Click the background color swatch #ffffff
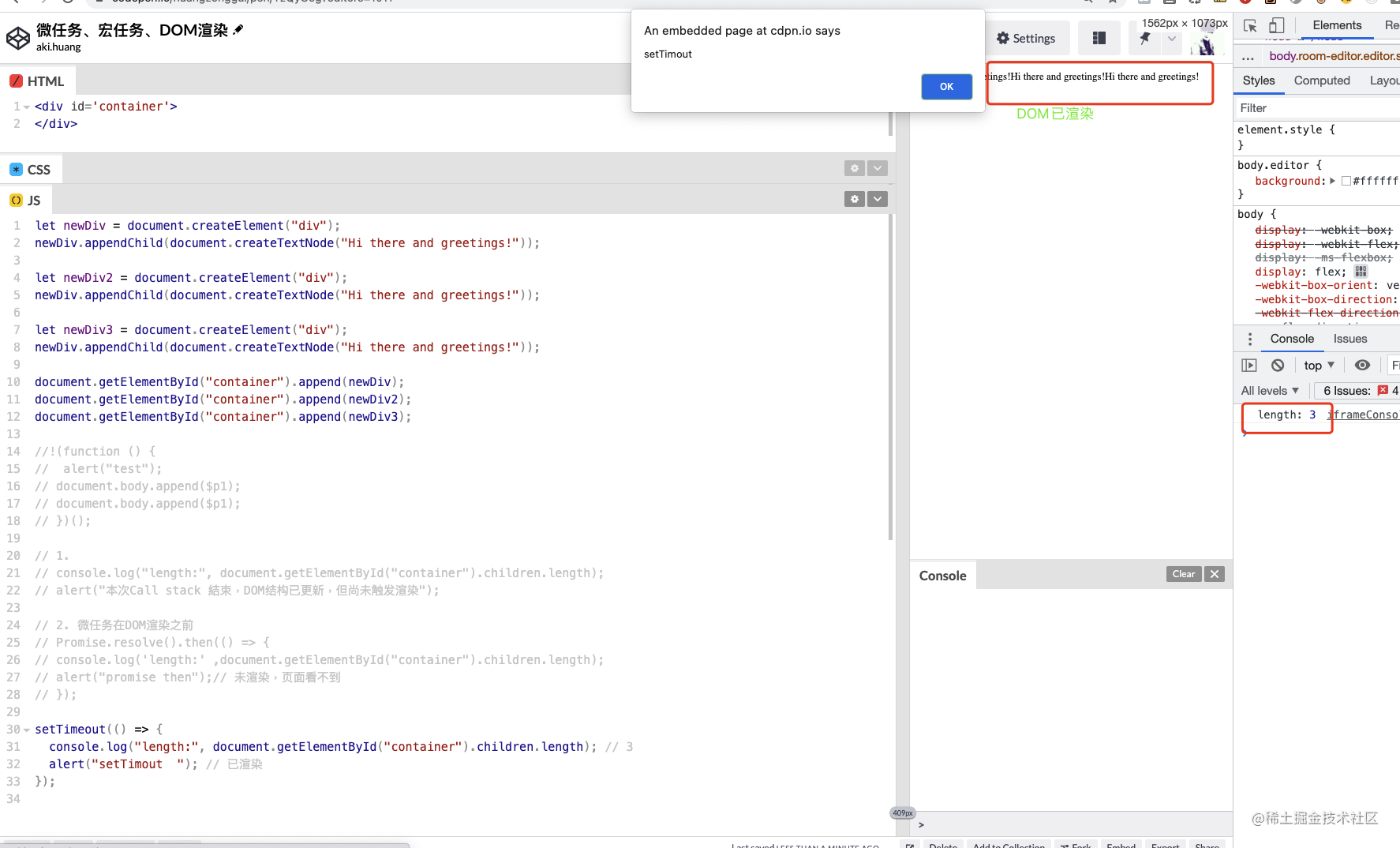1400x848 pixels. pyautogui.click(x=1346, y=181)
